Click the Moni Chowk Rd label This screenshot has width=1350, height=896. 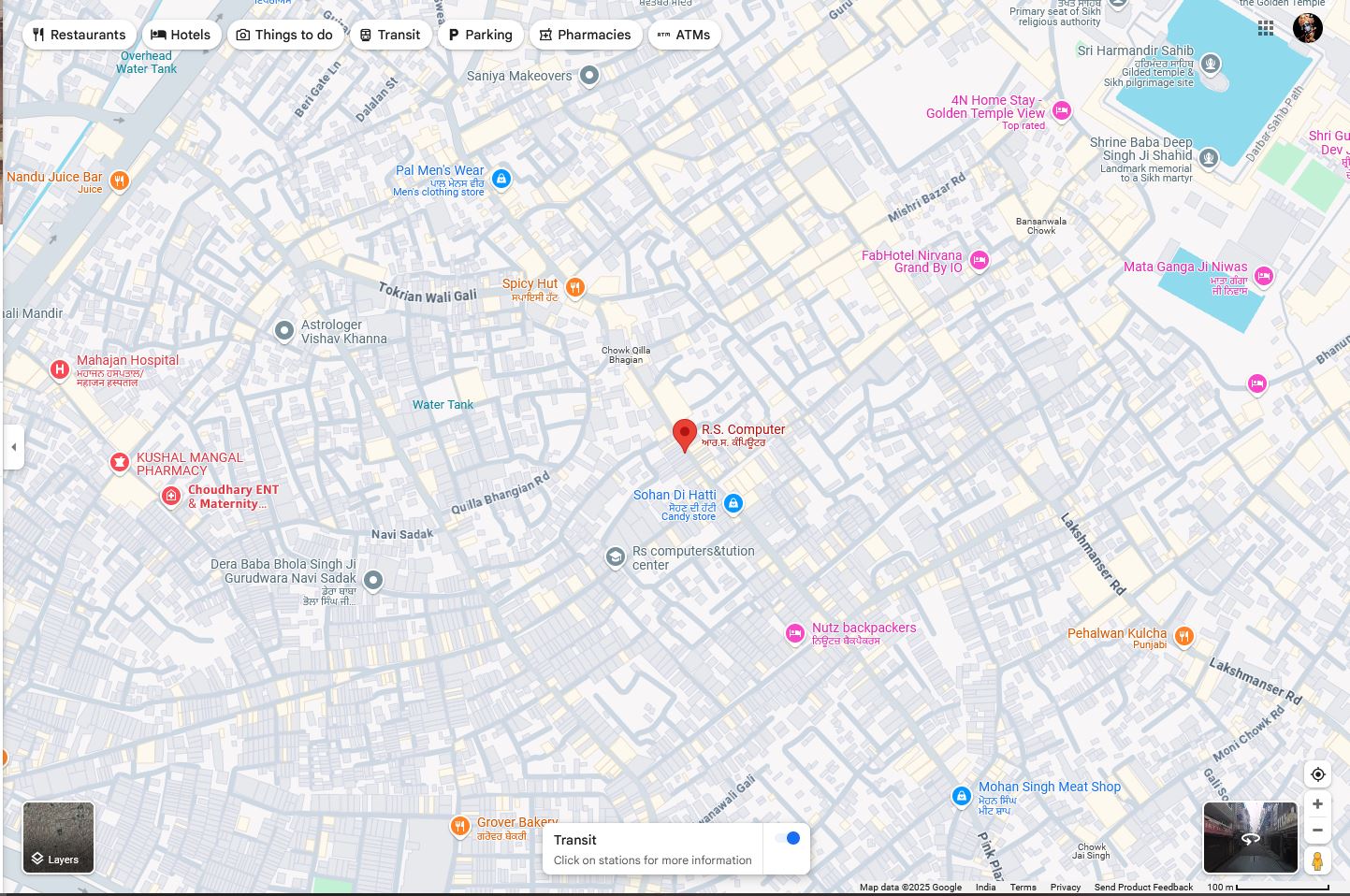(x=1249, y=733)
